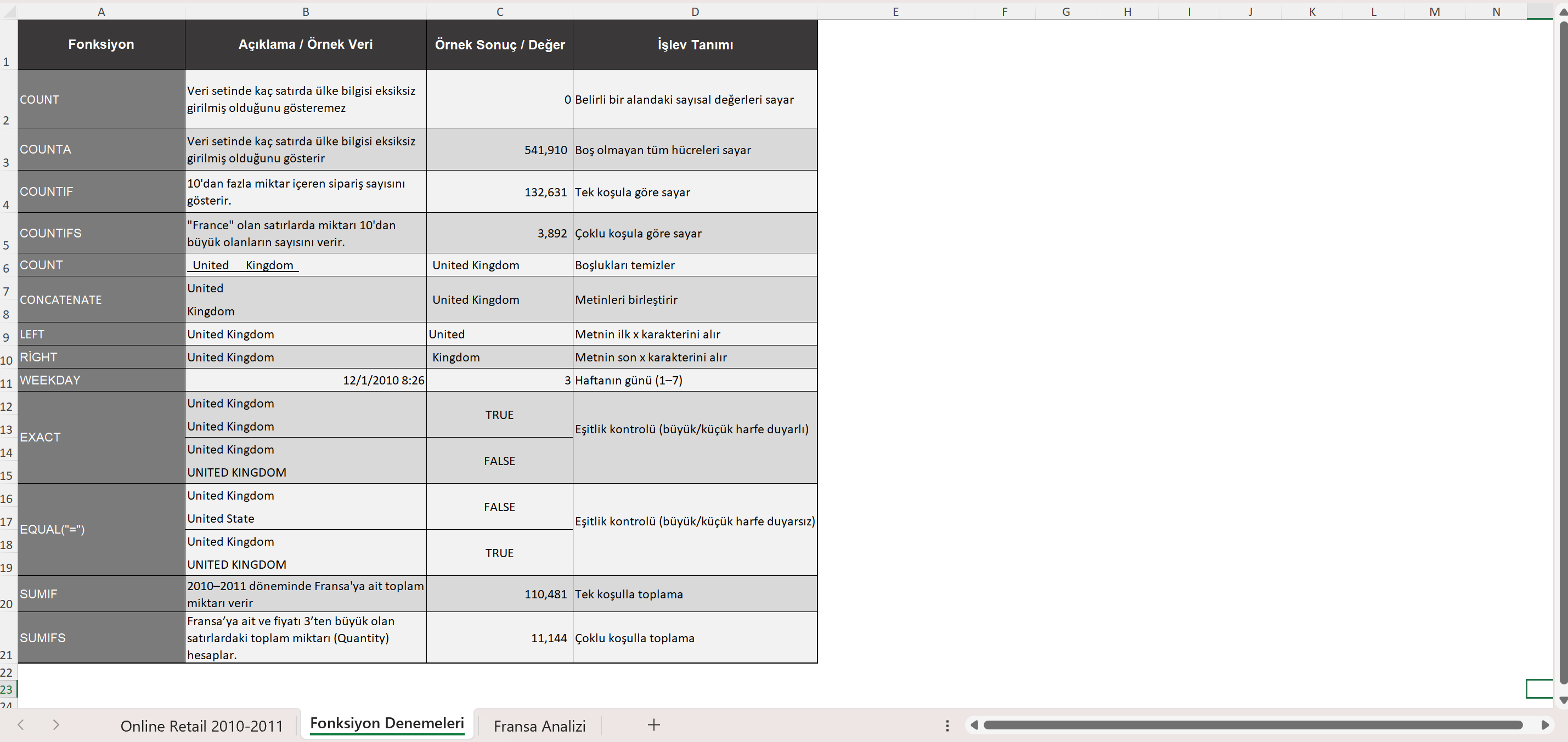Click the horizontal scrollbar thumb

tap(1253, 725)
